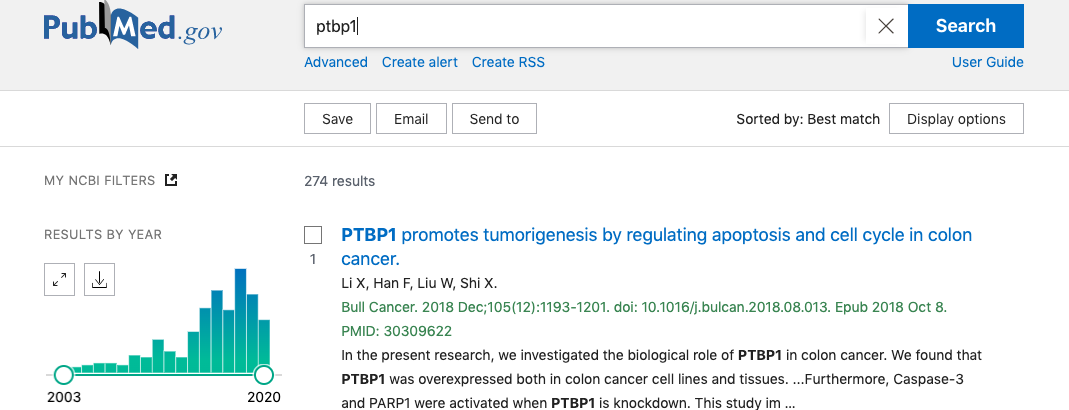Click inside the ptbp1 search field
Image resolution: width=1069 pixels, height=410 pixels.
point(585,27)
